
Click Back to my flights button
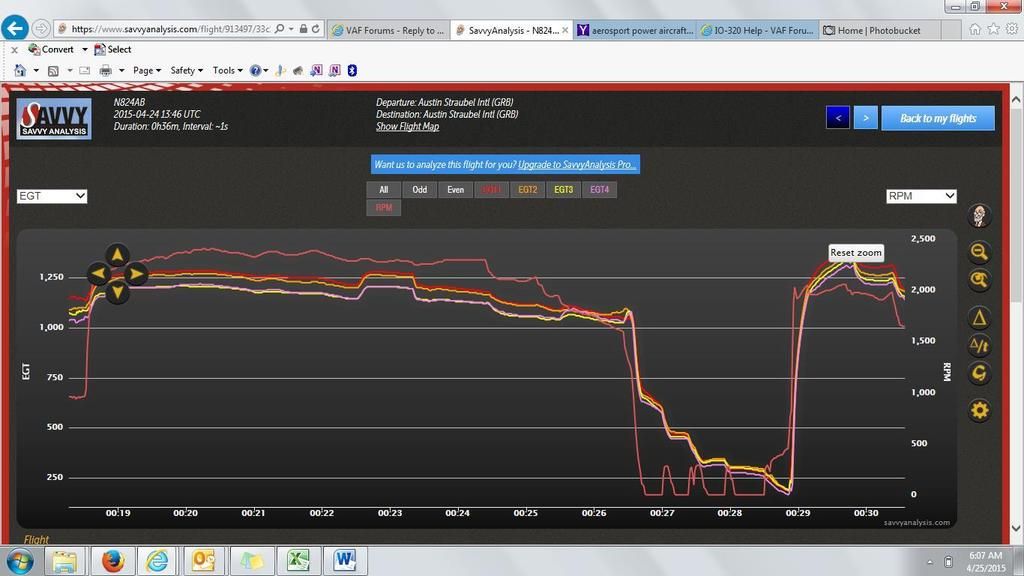click(937, 118)
